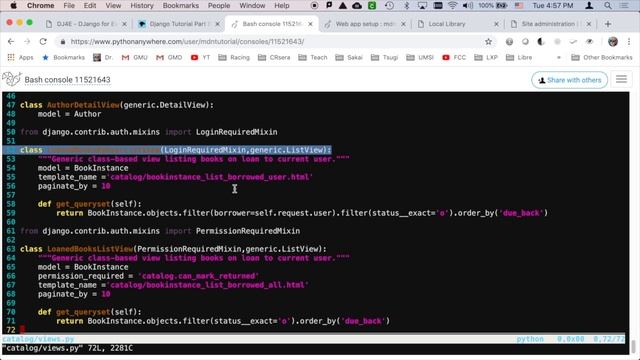Viewport: 640px width, 360px height.
Task: Open the FCC YouTube bookmark
Action: point(454,58)
